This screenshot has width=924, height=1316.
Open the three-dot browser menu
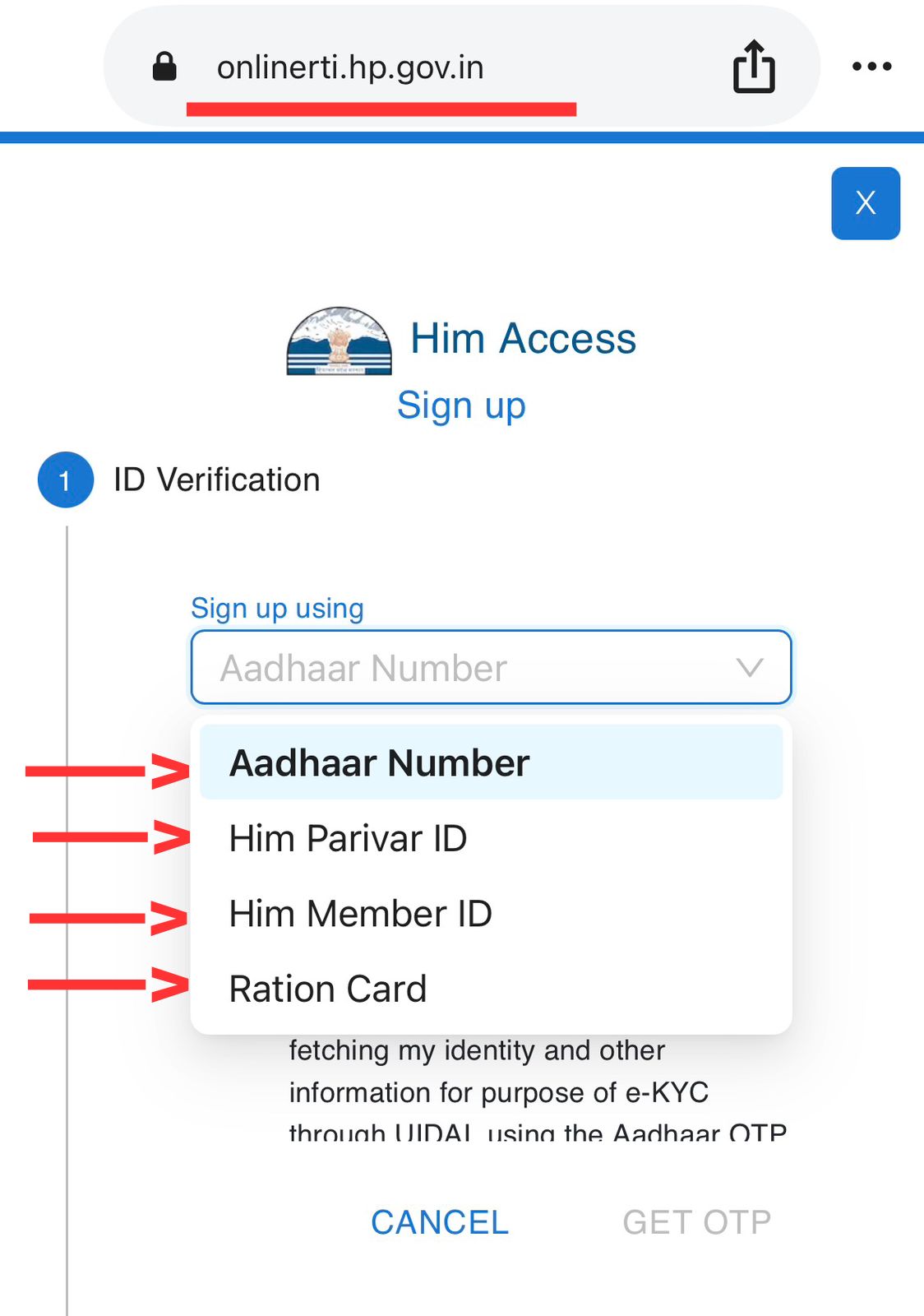[871, 67]
